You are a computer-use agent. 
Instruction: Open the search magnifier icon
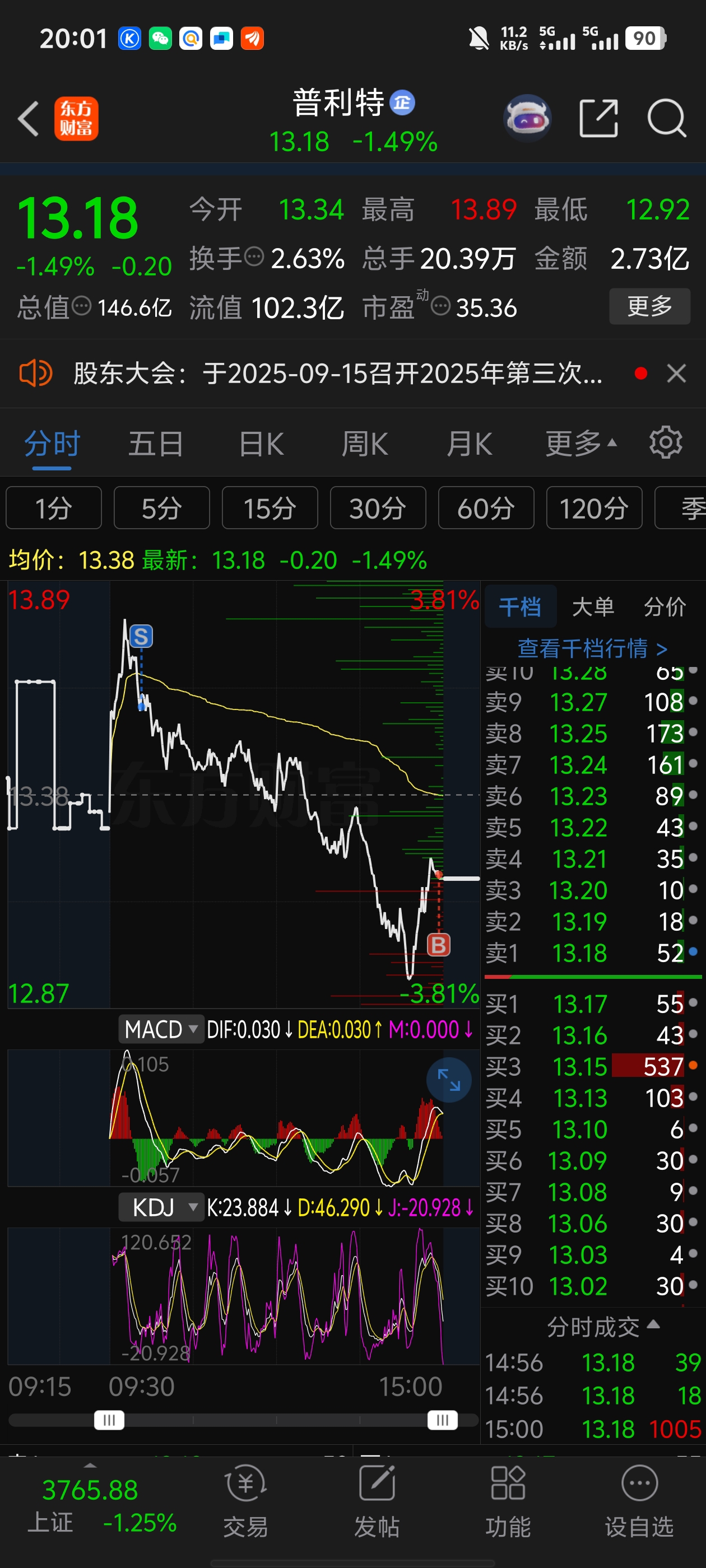pos(667,118)
